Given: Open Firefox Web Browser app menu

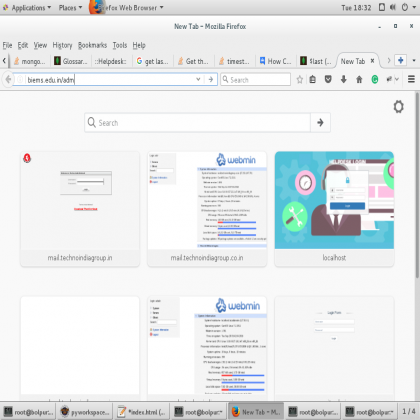Looking at the screenshot, I should click(127, 7).
